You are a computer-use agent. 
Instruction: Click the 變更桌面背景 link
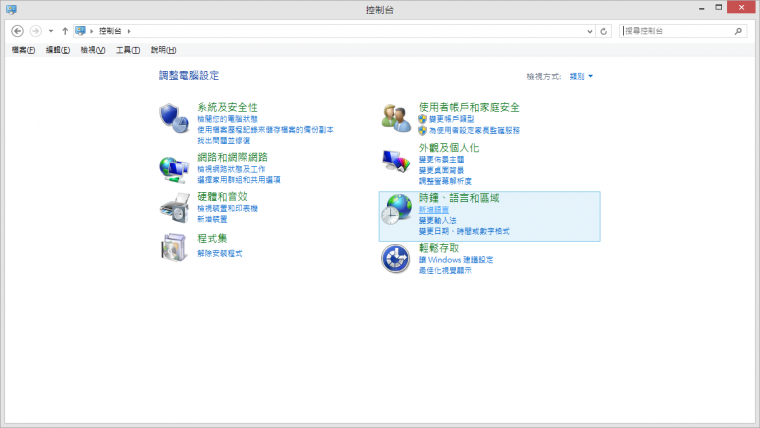click(442, 170)
